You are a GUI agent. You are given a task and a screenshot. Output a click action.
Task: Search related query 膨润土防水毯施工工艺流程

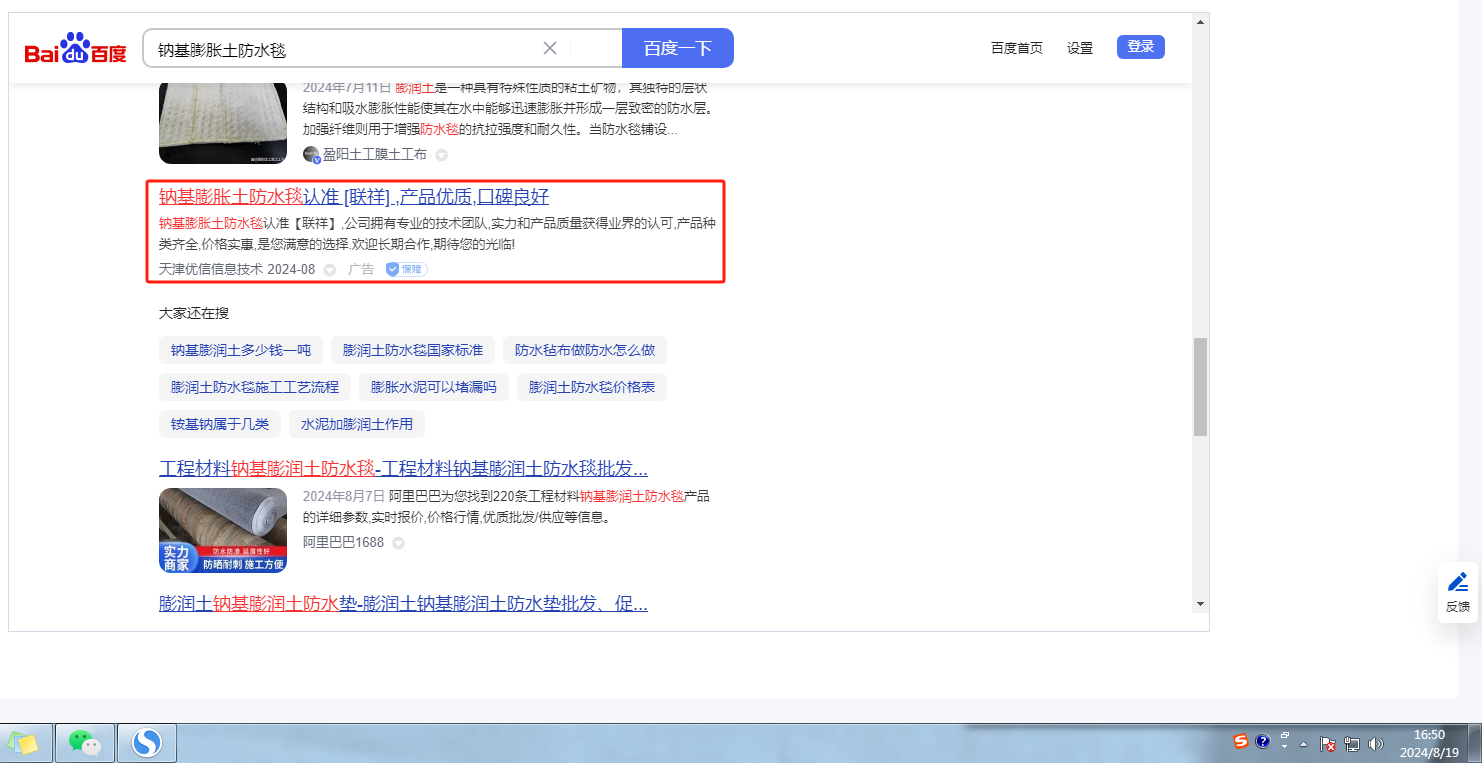click(x=255, y=387)
